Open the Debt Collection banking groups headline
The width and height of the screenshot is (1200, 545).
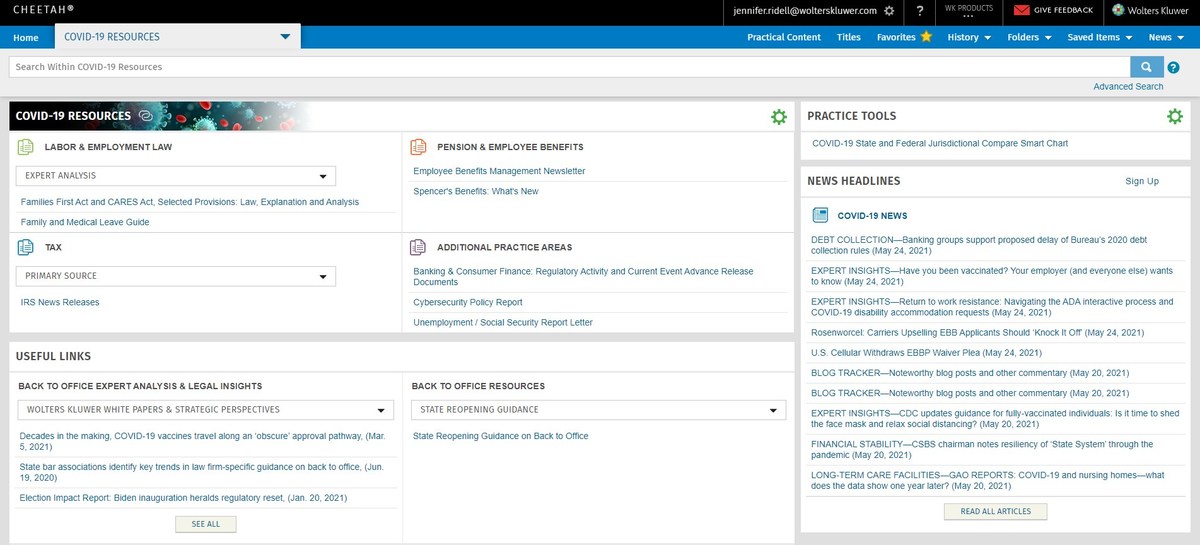979,246
